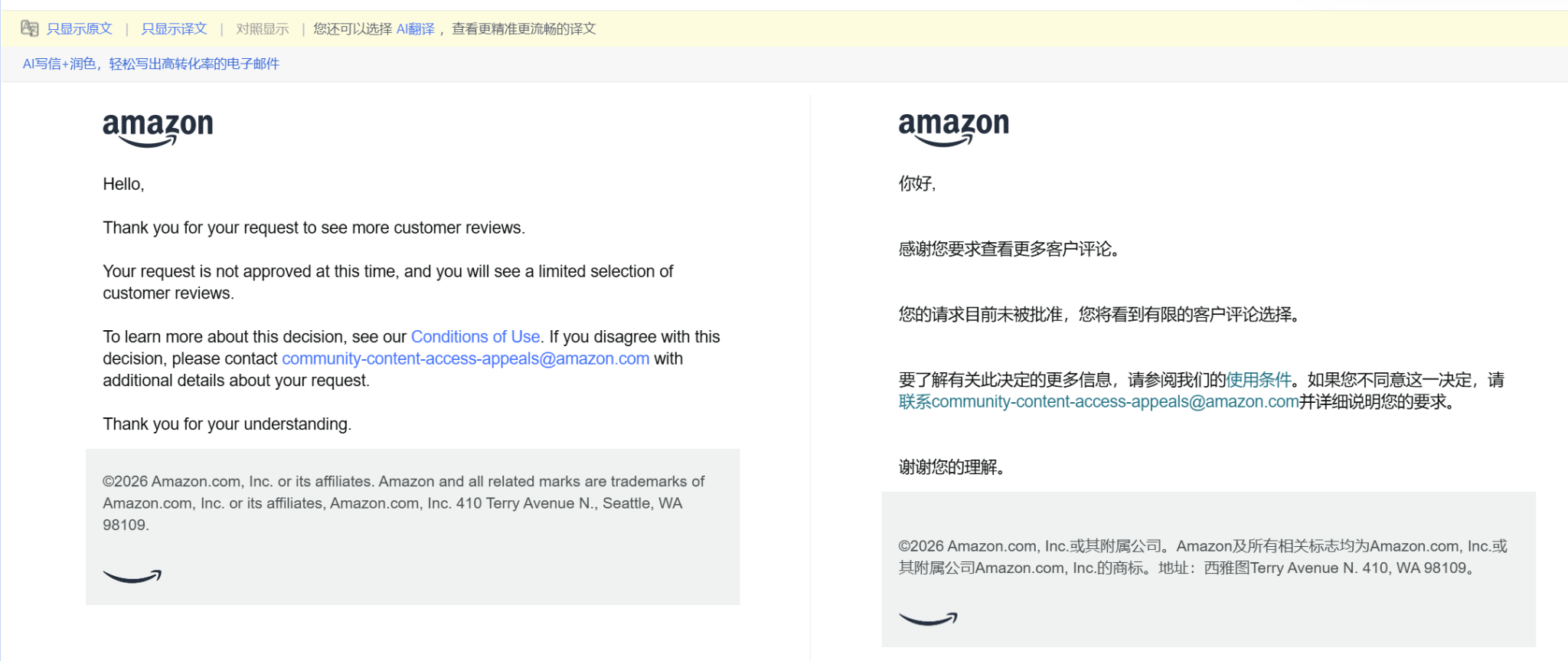Click the Amazon logo in the original email

coord(158,129)
